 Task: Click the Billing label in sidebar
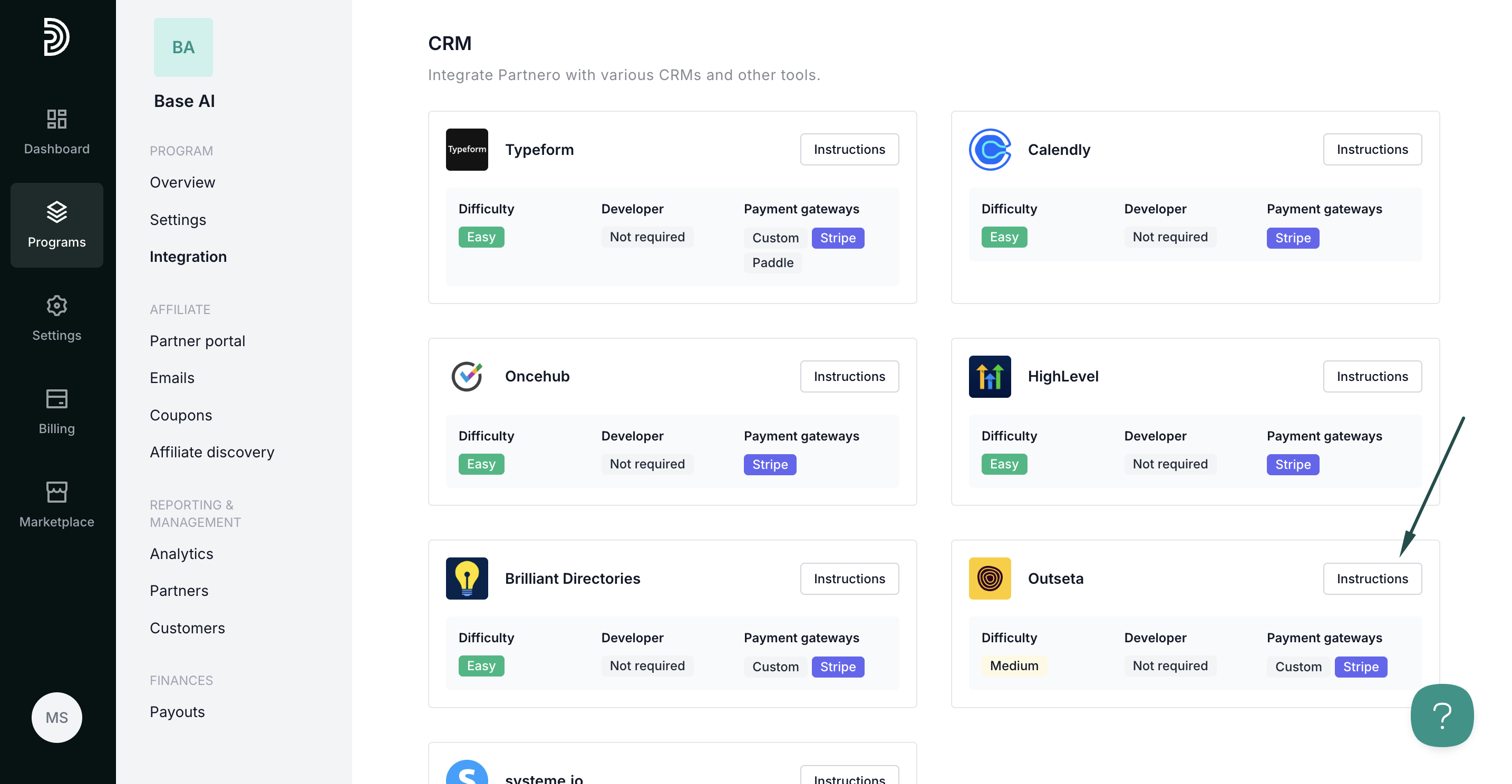click(x=56, y=429)
